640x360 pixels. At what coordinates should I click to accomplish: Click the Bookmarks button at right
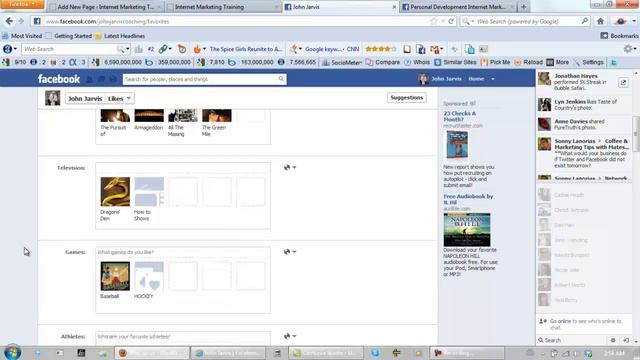(619, 36)
